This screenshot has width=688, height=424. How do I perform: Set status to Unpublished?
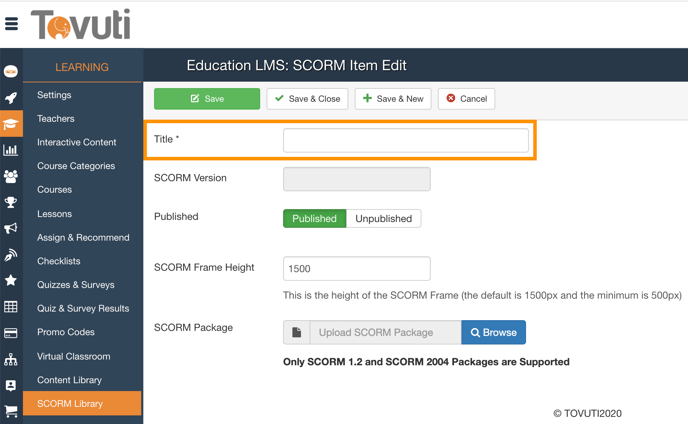[x=383, y=219]
